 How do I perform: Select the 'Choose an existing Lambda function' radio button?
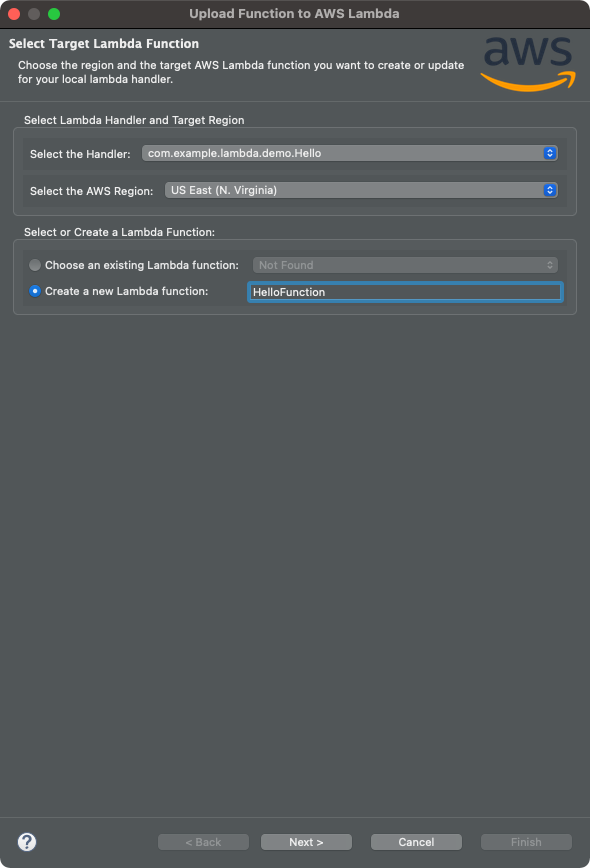pos(35,265)
